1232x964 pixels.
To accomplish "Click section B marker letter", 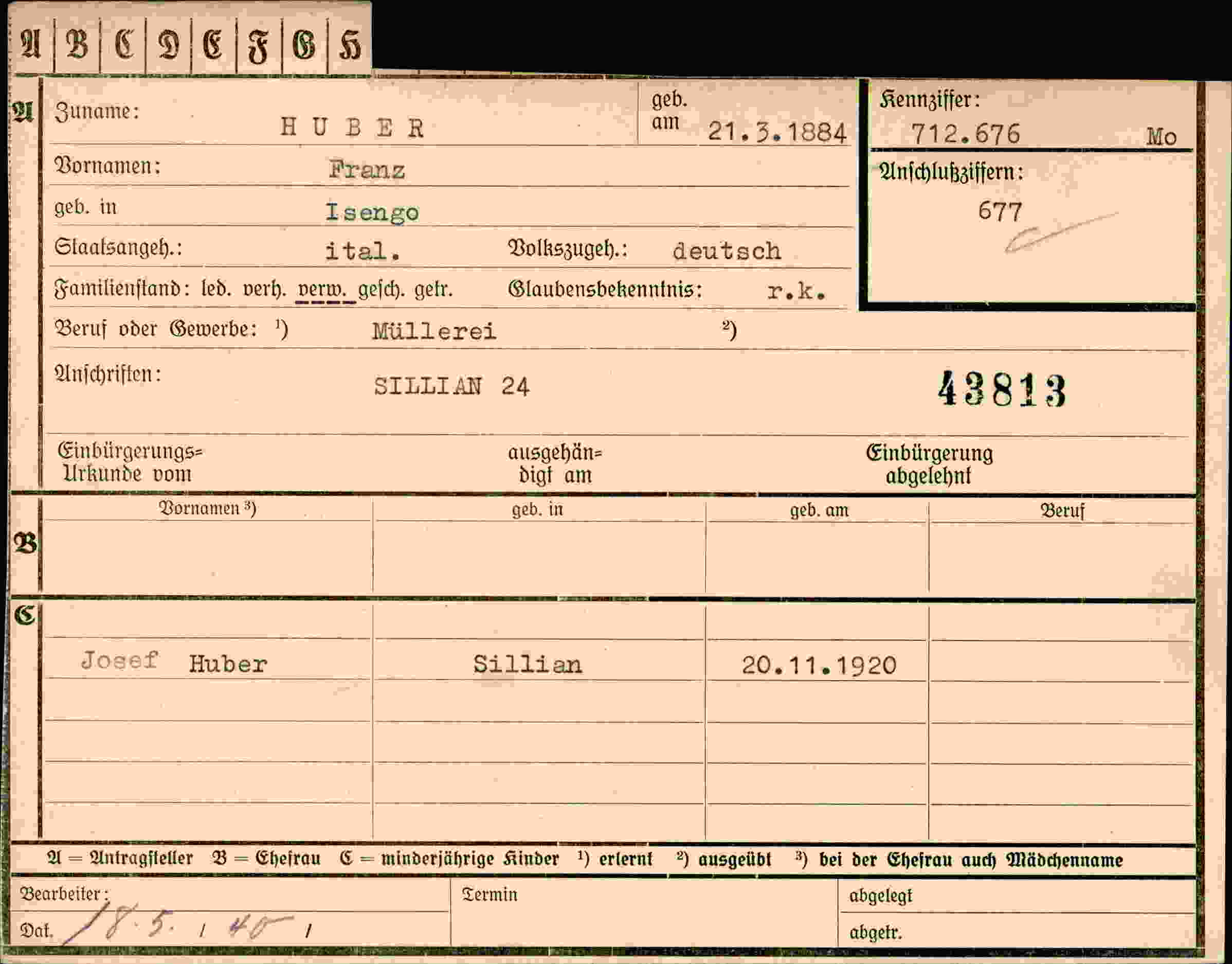I will click(25, 544).
